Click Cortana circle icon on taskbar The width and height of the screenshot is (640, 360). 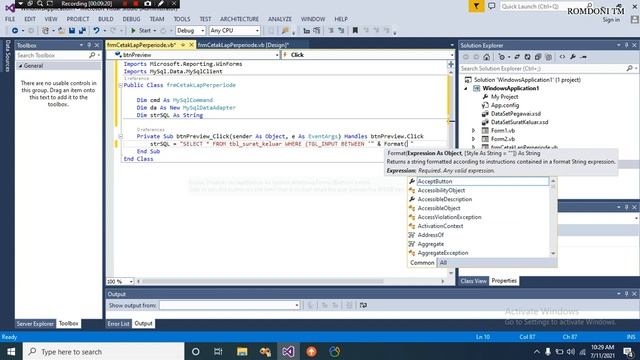[196, 351]
